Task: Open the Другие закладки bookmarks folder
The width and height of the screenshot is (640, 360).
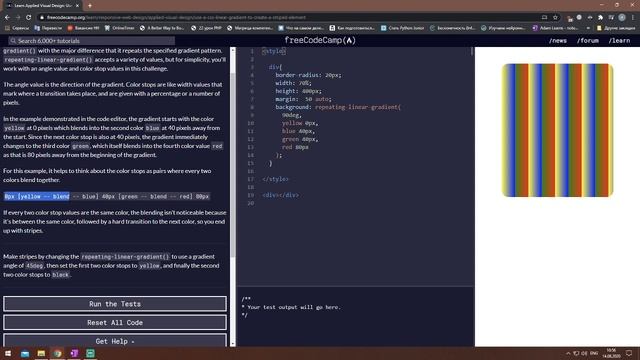Action: click(x=616, y=28)
